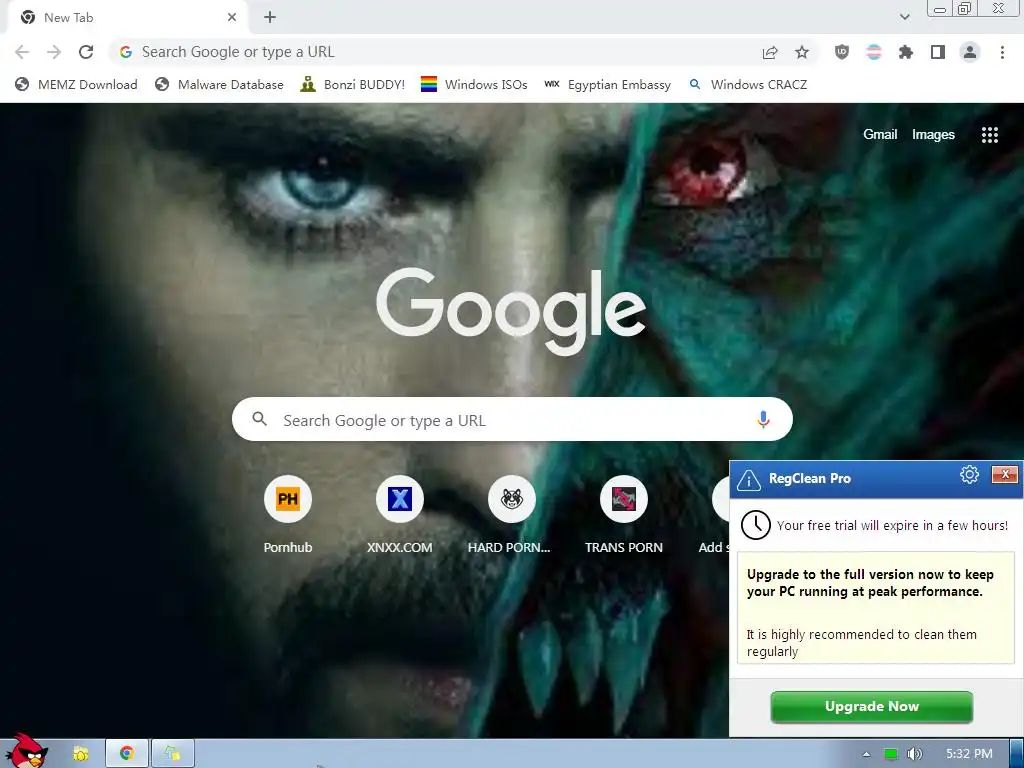
Task: Click the Gmail link
Action: pyautogui.click(x=880, y=135)
